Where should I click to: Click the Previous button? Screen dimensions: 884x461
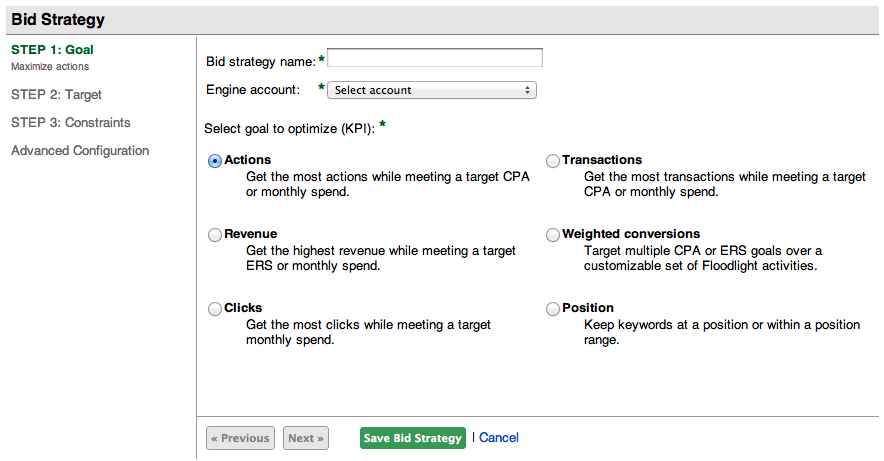[240, 438]
